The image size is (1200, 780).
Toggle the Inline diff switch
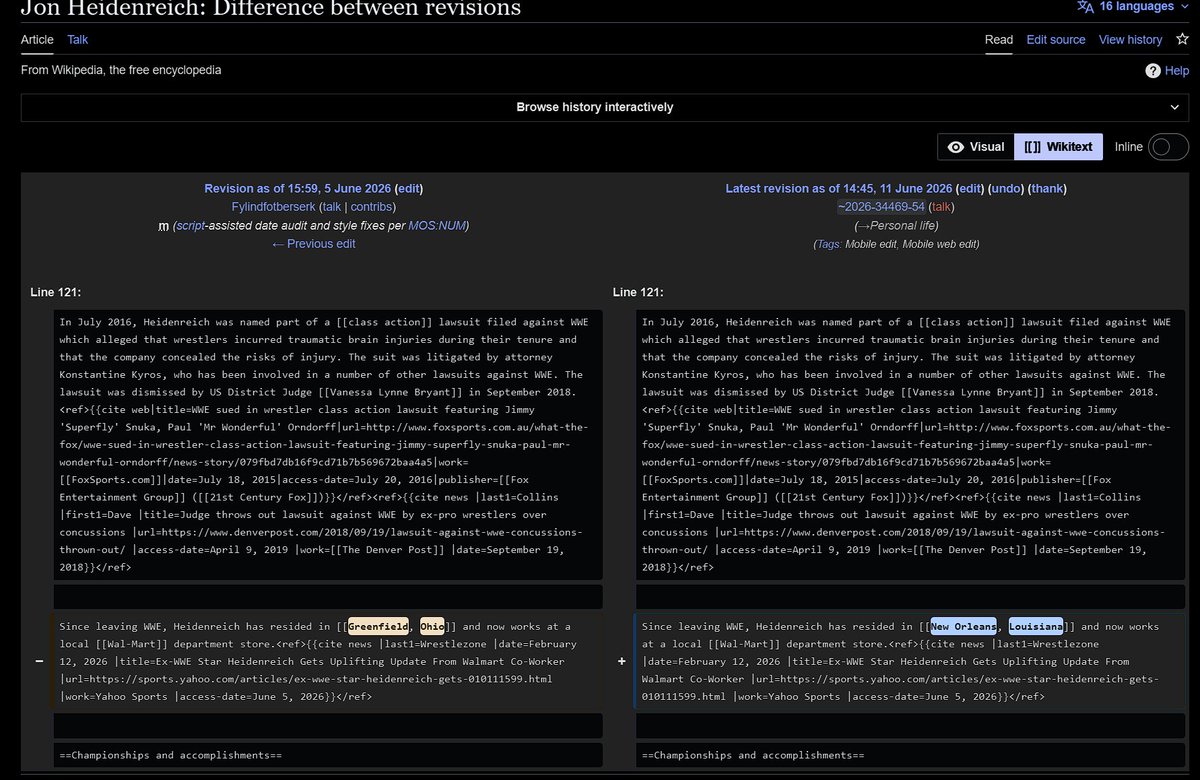pos(1168,147)
